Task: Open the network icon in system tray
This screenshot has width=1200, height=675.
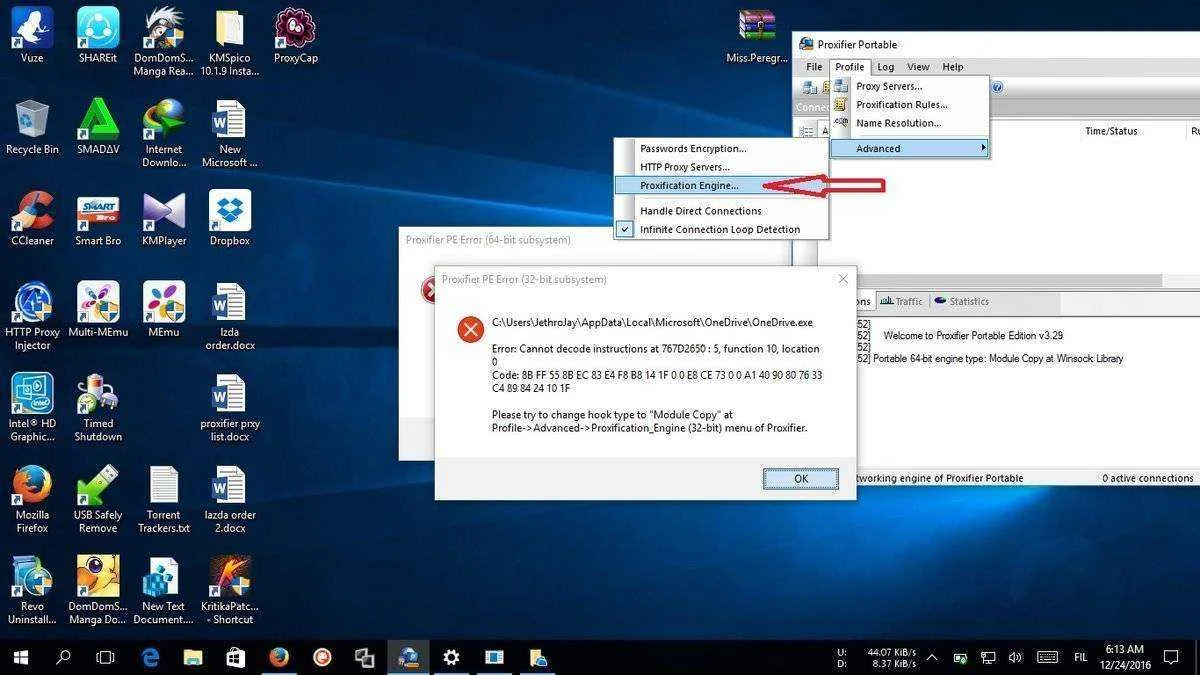Action: 988,657
